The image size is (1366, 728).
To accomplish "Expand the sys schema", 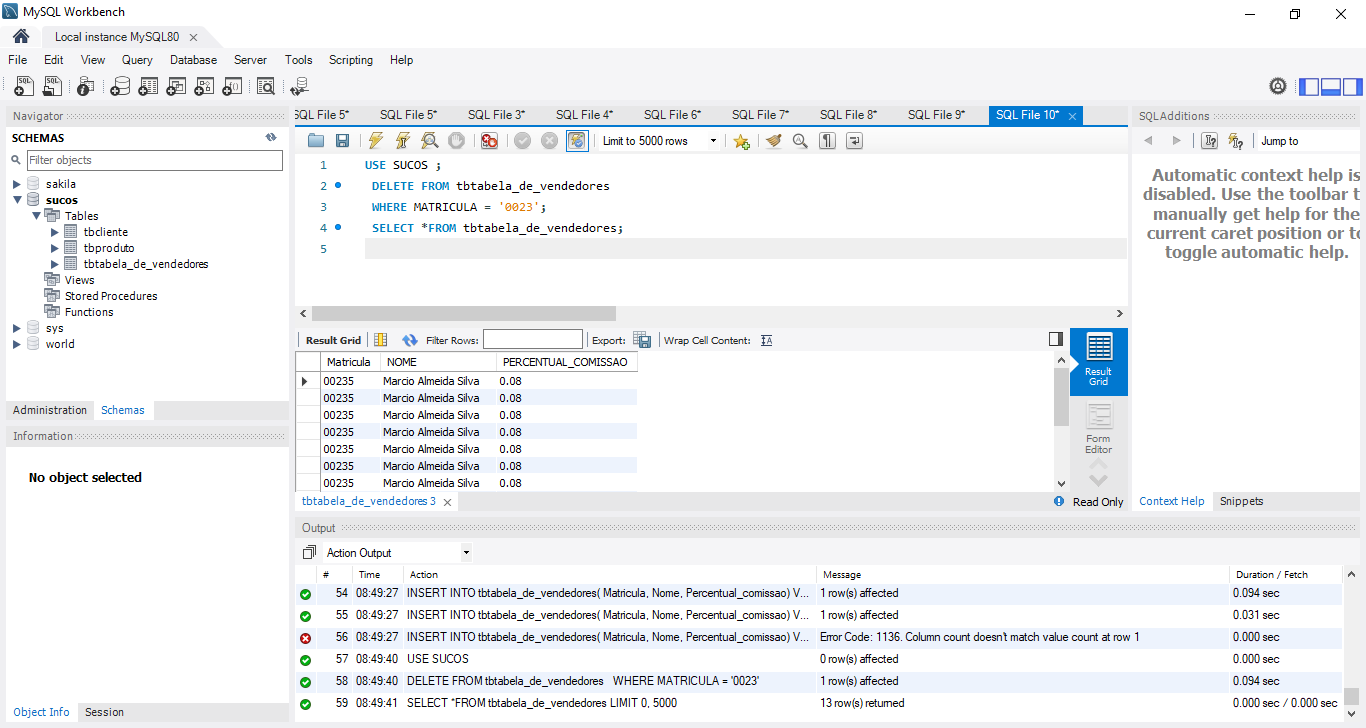I will (x=17, y=328).
